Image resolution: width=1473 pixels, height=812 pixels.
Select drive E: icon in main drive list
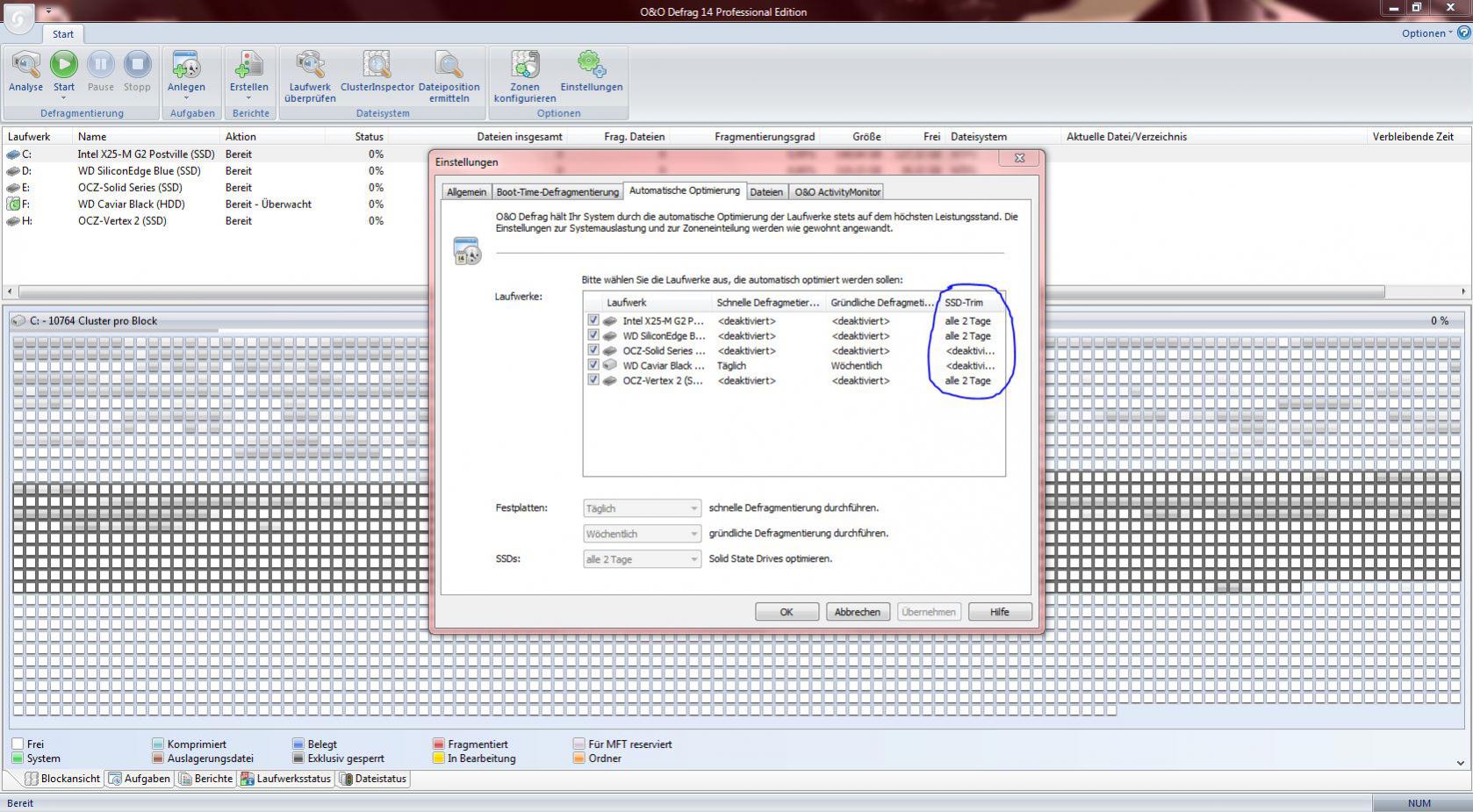coord(13,188)
